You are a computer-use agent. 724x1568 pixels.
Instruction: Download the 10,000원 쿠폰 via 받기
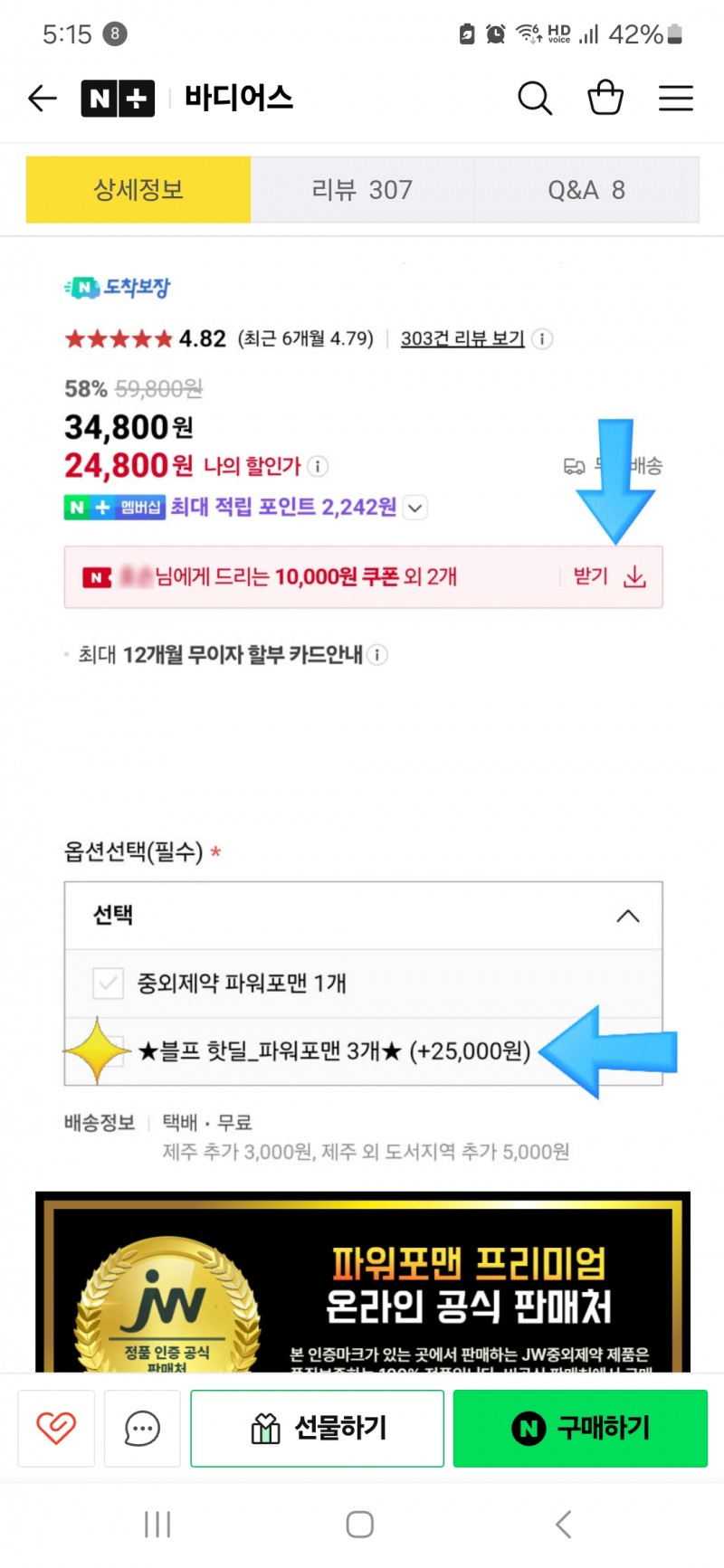click(x=609, y=577)
